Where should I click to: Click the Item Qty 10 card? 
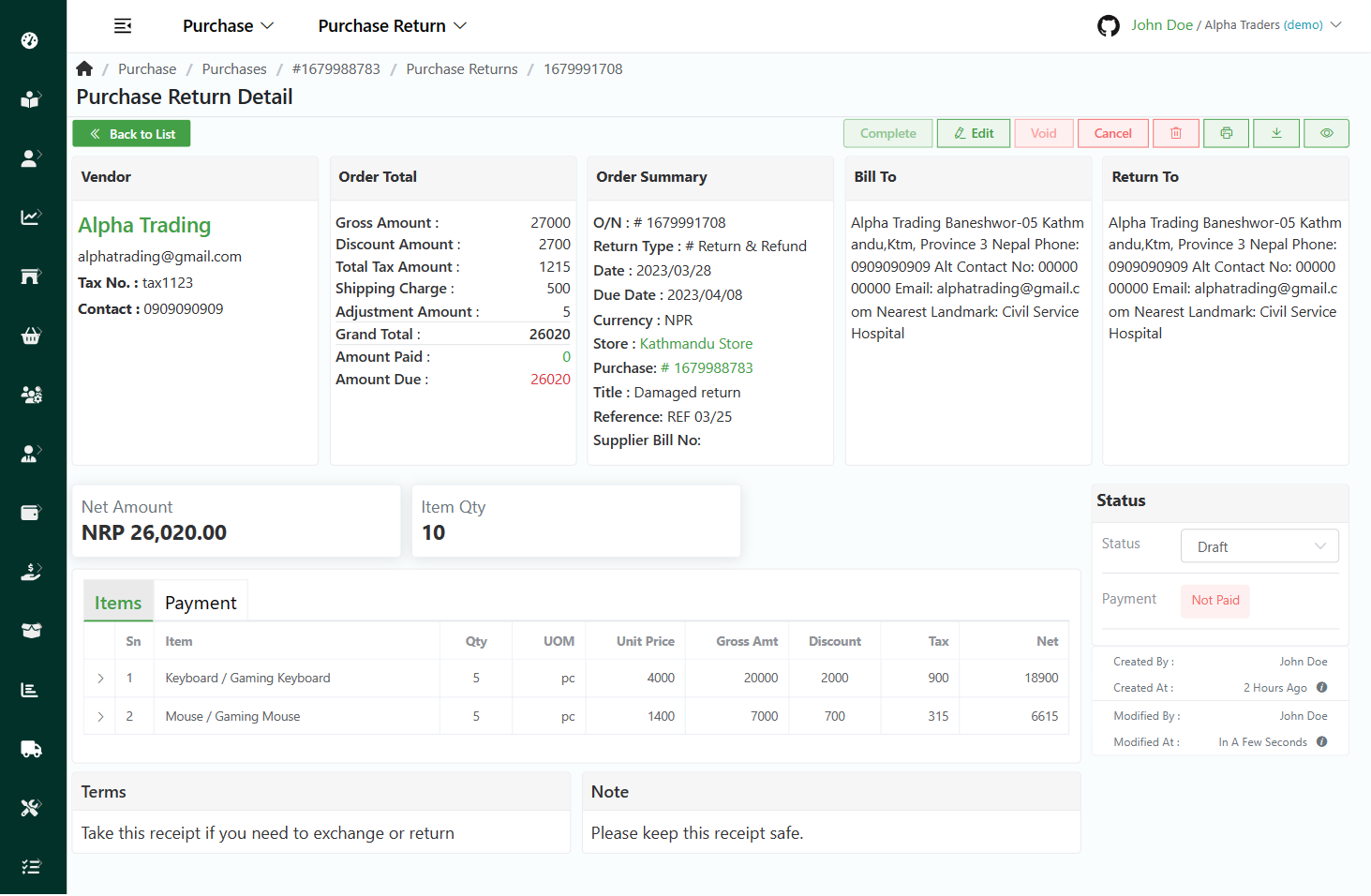click(x=576, y=520)
